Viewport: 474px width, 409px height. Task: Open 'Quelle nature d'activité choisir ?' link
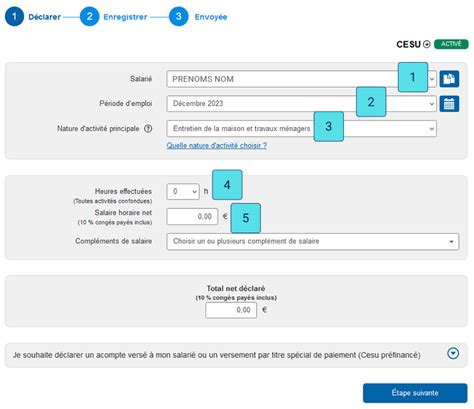217,146
